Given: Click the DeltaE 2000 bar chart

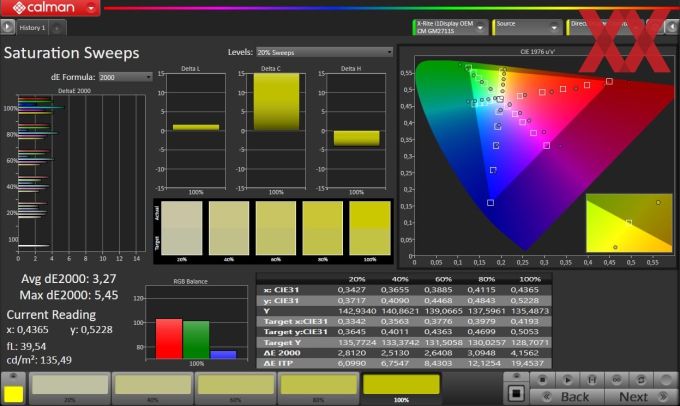Looking at the screenshot, I should pyautogui.click(x=82, y=174).
